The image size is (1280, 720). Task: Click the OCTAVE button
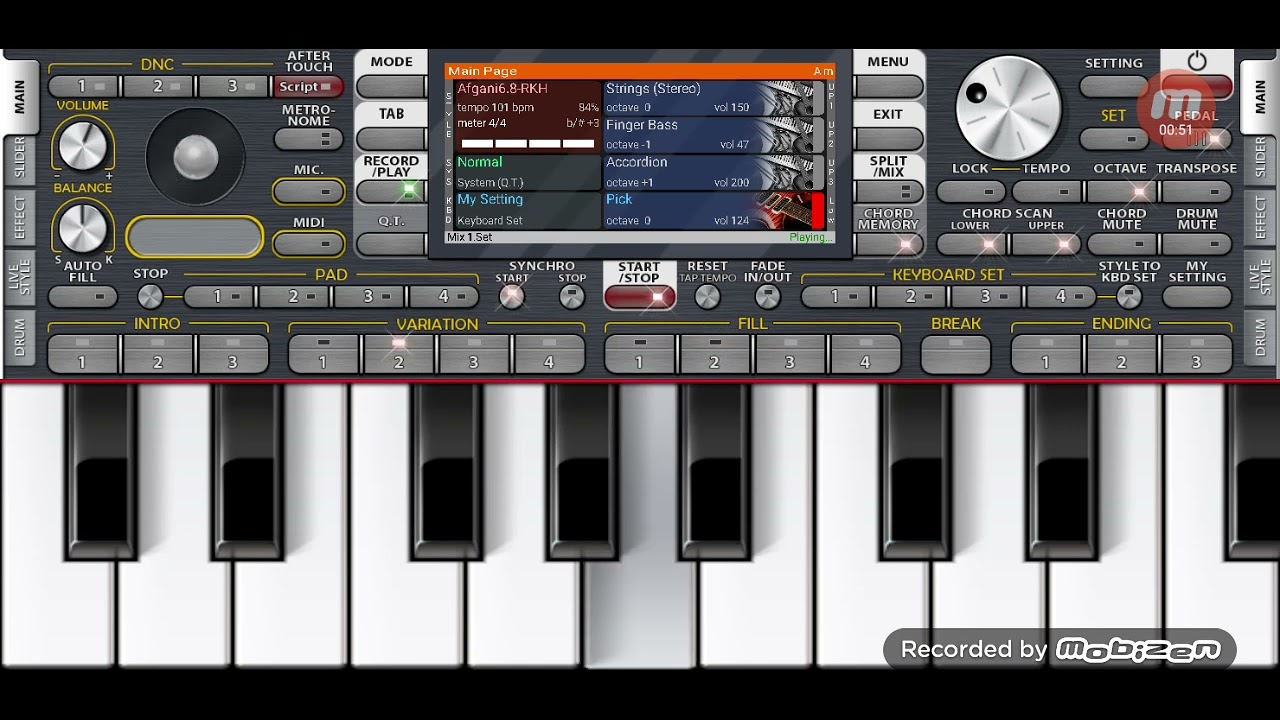click(x=1121, y=191)
